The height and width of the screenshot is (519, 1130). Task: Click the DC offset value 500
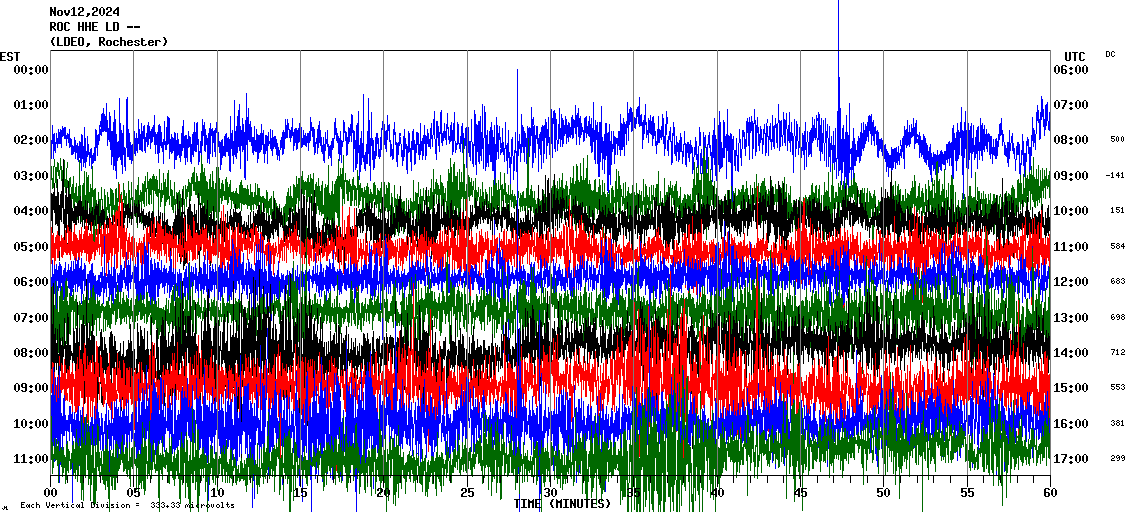pos(1117,140)
